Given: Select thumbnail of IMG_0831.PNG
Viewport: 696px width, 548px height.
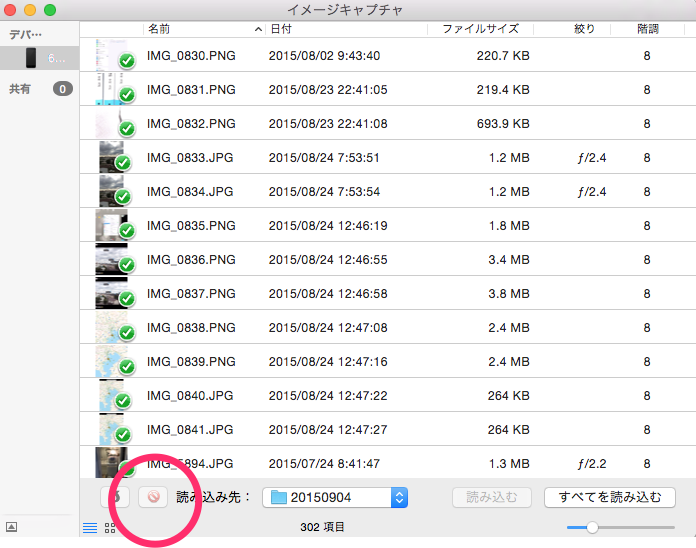Looking at the screenshot, I should click(112, 89).
